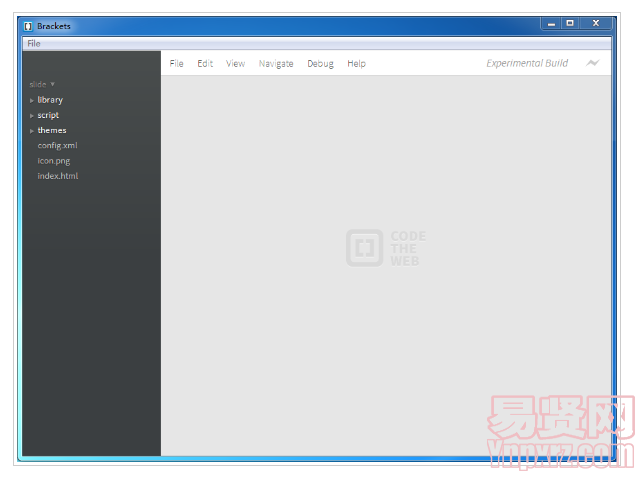Select the script folder label

point(48,115)
